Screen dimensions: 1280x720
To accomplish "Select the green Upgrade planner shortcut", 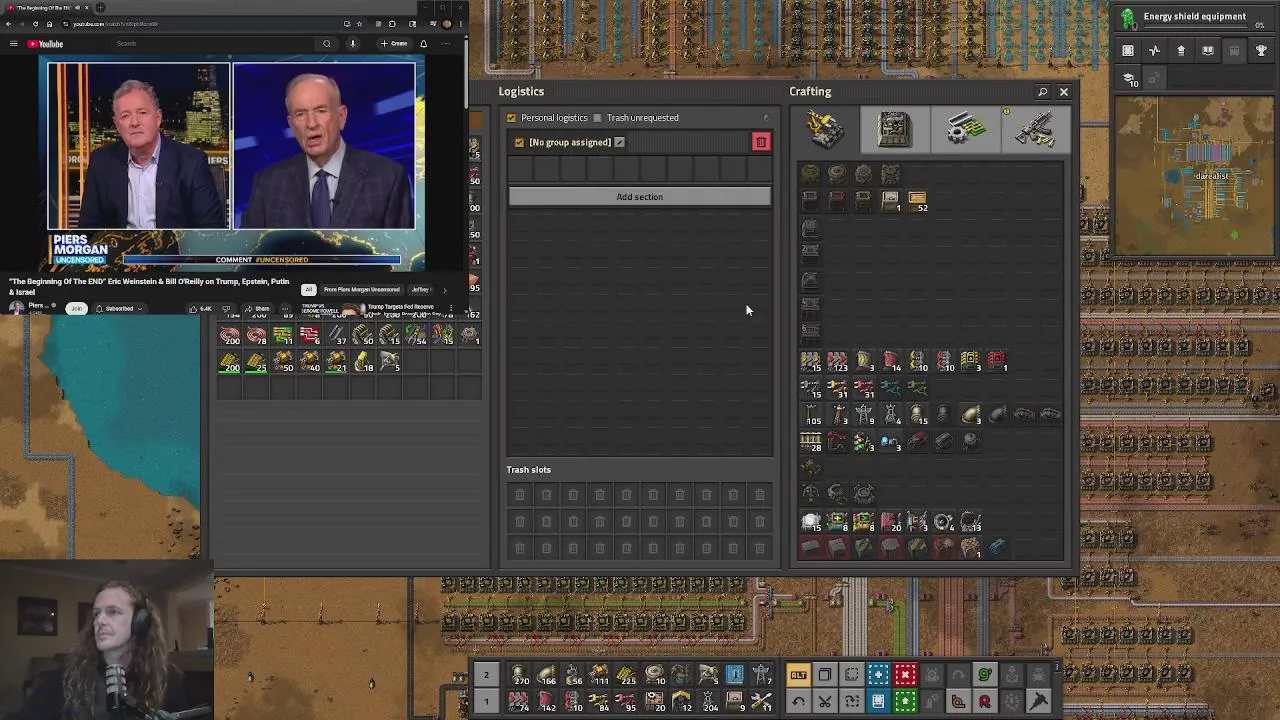I will (905, 702).
